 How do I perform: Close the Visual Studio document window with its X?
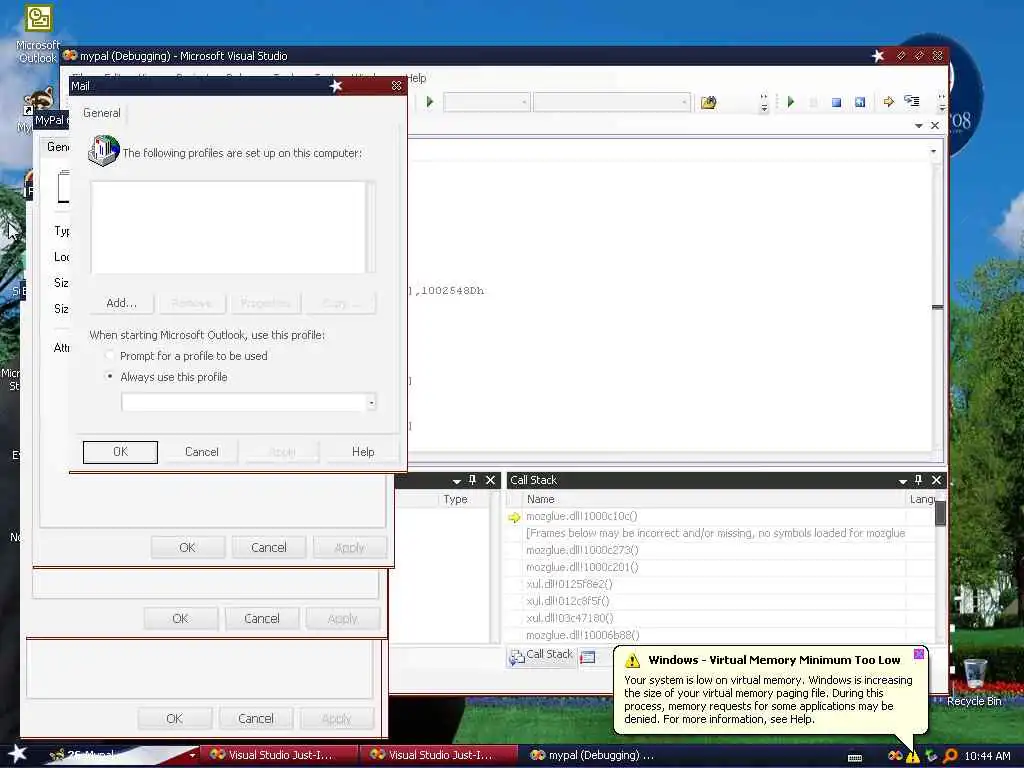(935, 125)
